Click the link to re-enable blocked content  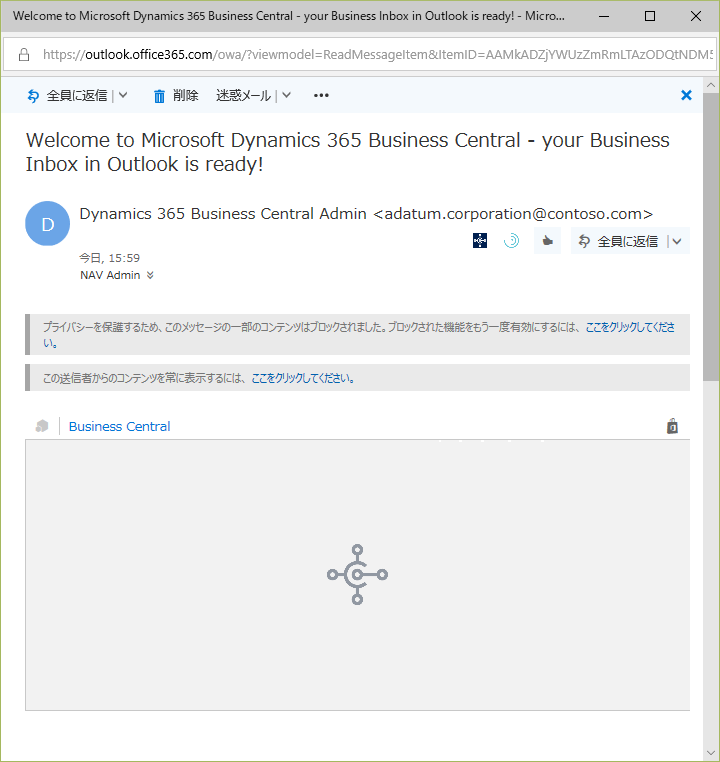[630, 328]
